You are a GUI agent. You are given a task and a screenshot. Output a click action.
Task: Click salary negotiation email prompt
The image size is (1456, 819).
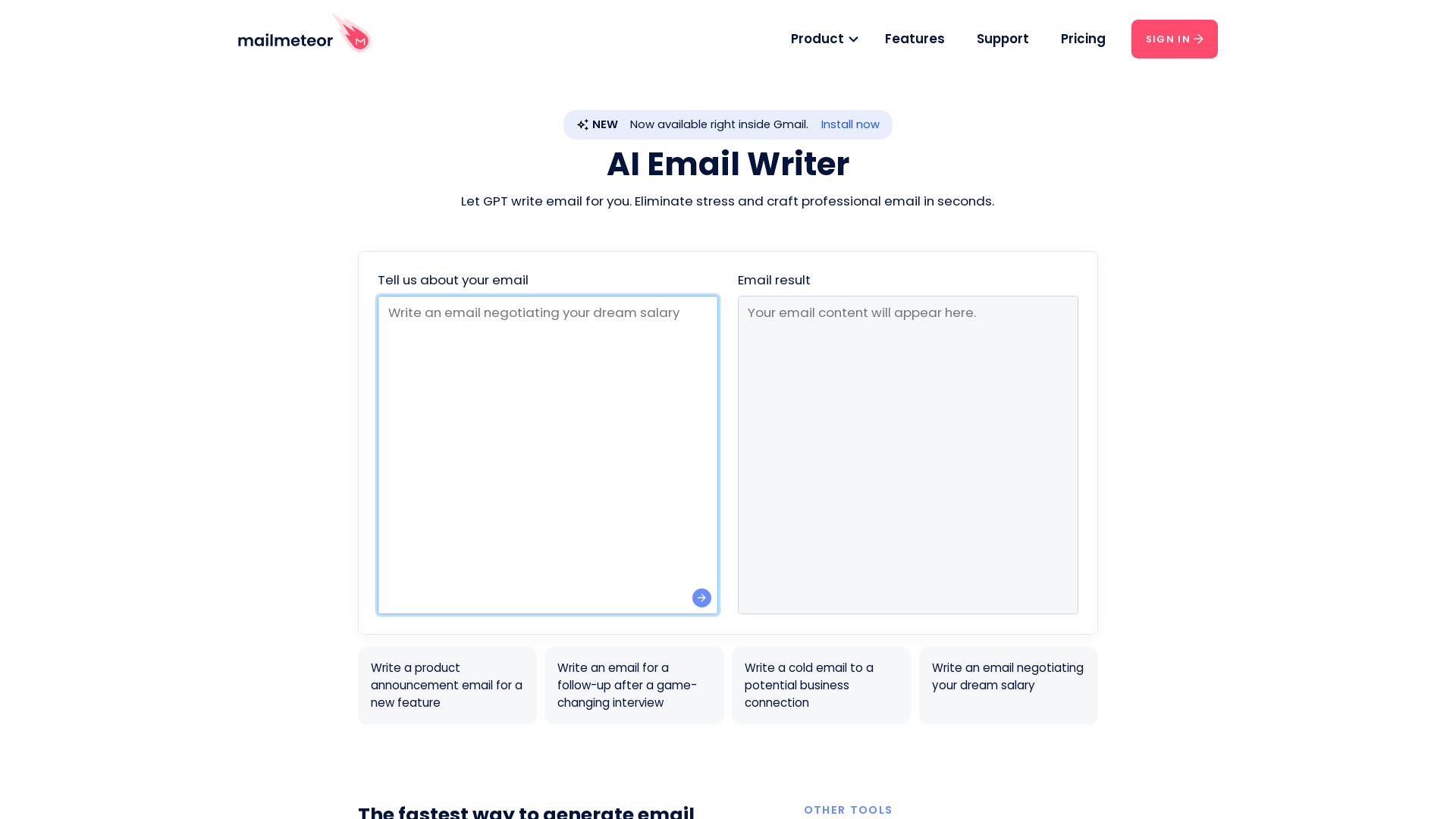point(1008,685)
